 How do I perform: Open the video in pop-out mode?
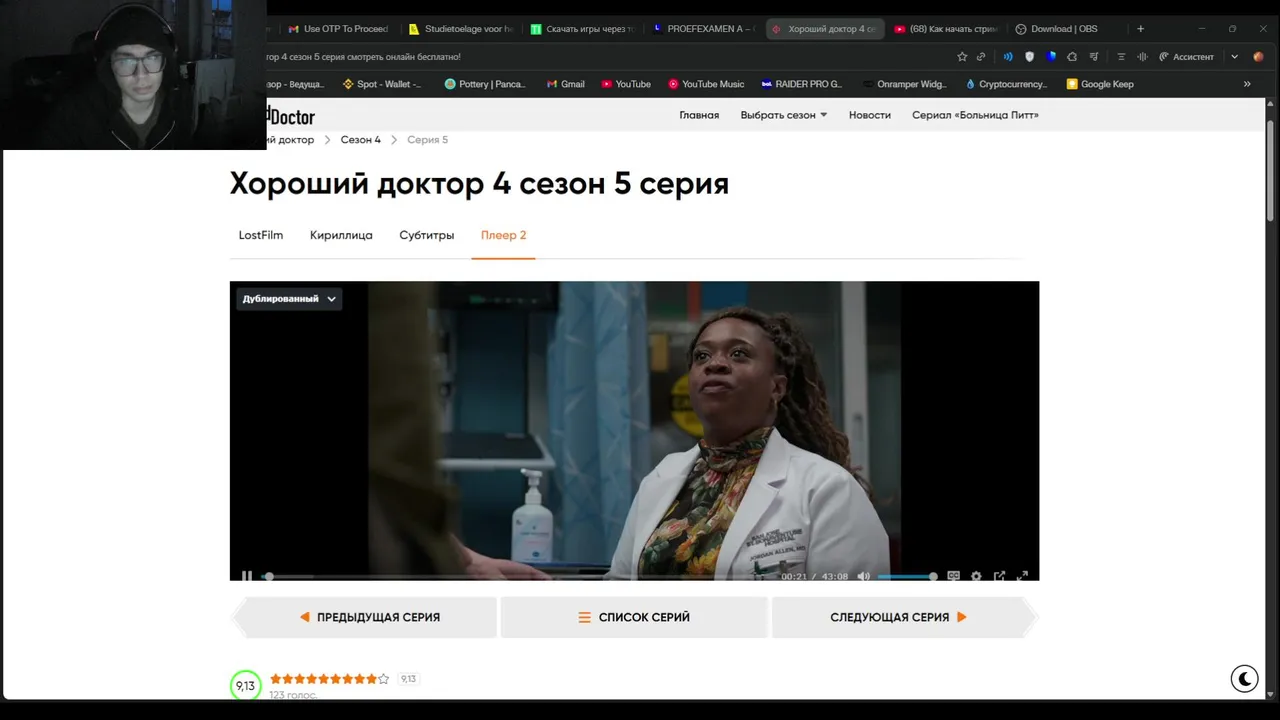999,576
